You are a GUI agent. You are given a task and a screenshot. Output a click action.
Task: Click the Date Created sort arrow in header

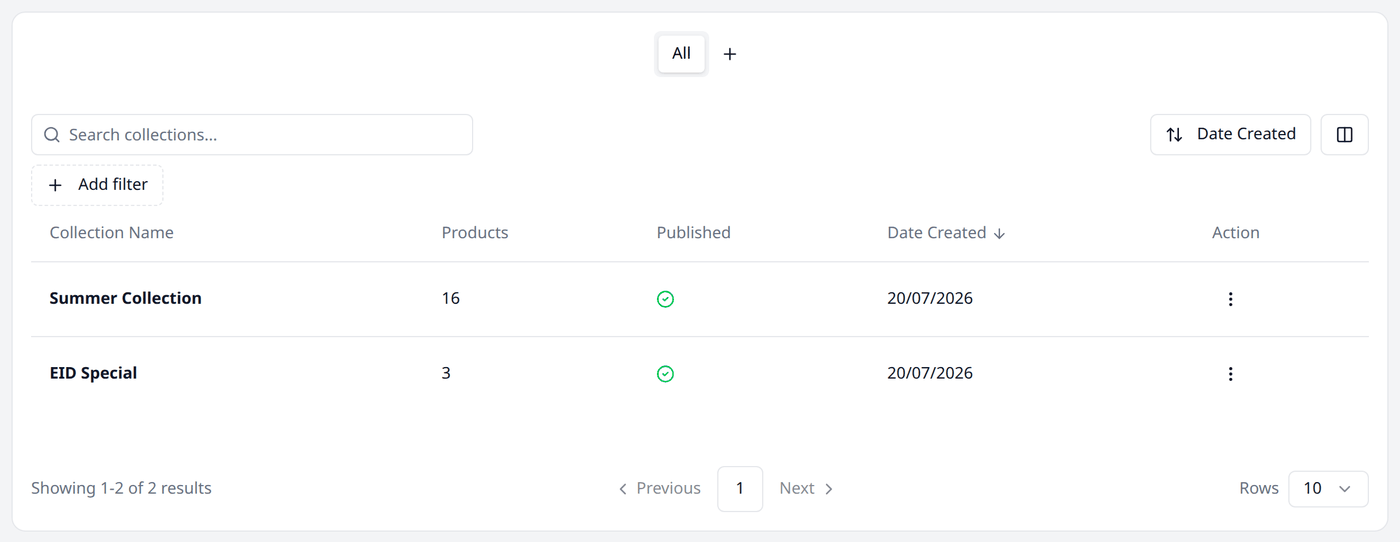pos(999,233)
